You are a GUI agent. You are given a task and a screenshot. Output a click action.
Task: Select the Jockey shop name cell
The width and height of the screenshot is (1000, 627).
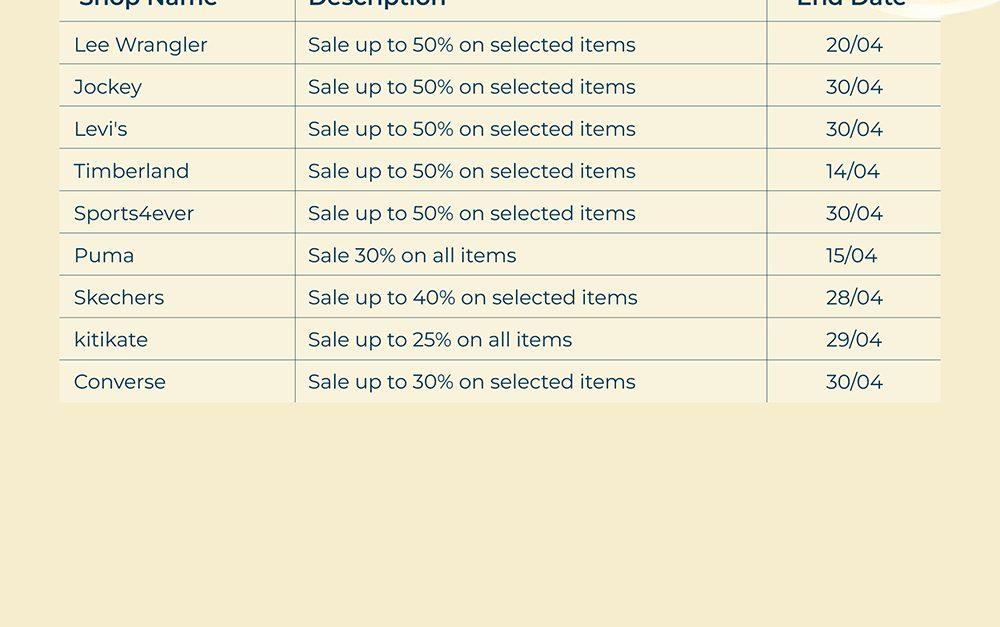pyautogui.click(x=108, y=87)
